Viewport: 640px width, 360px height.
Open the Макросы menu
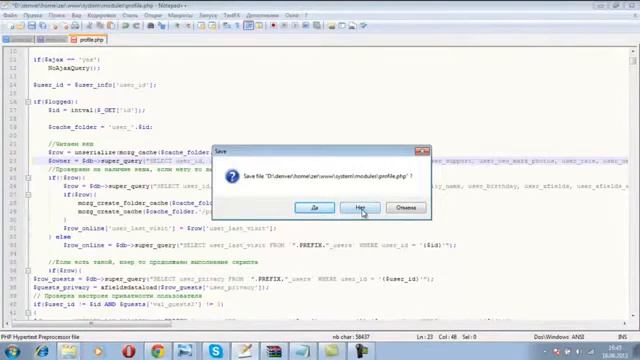coord(180,16)
